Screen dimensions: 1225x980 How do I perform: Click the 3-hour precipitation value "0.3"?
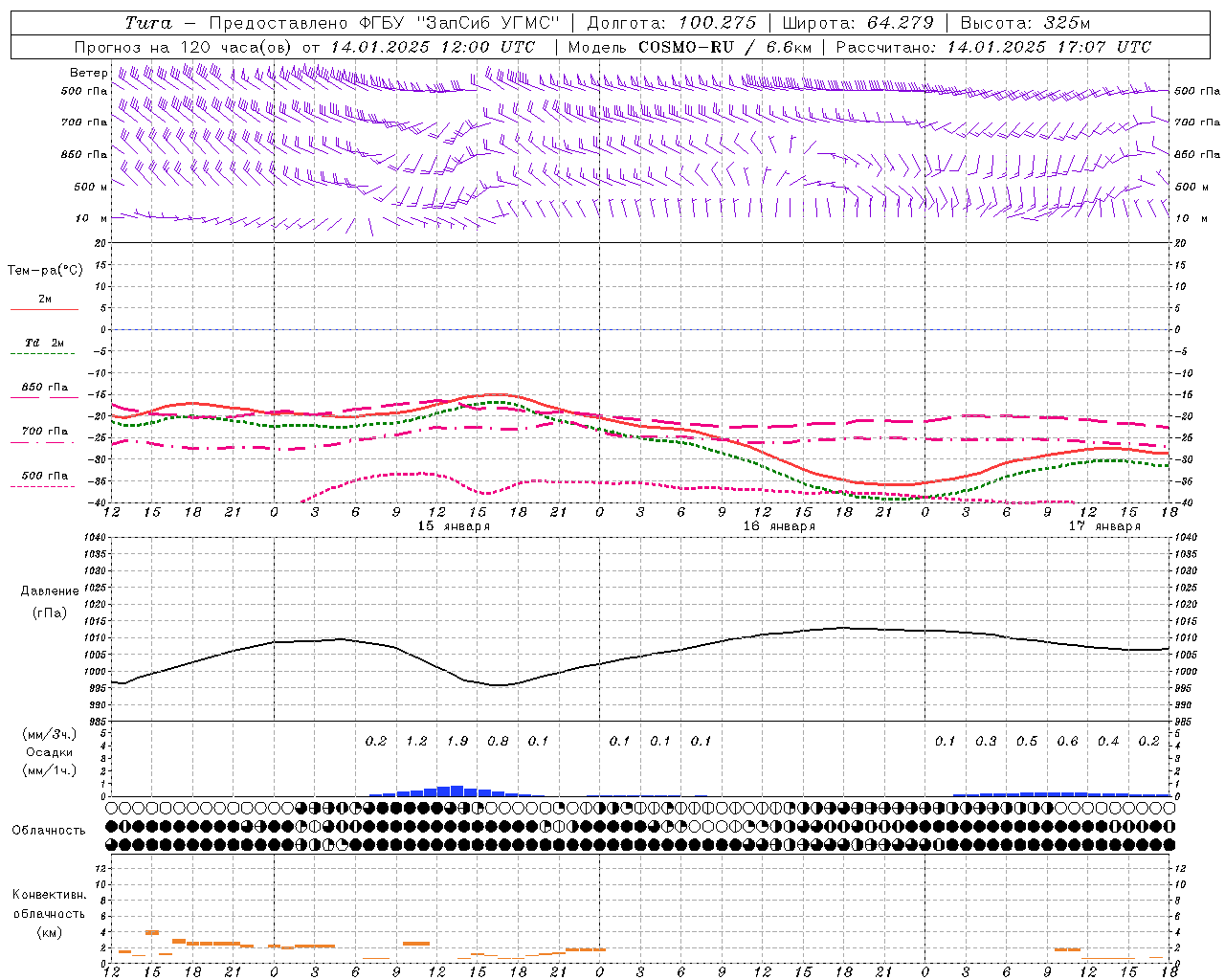pos(986,741)
